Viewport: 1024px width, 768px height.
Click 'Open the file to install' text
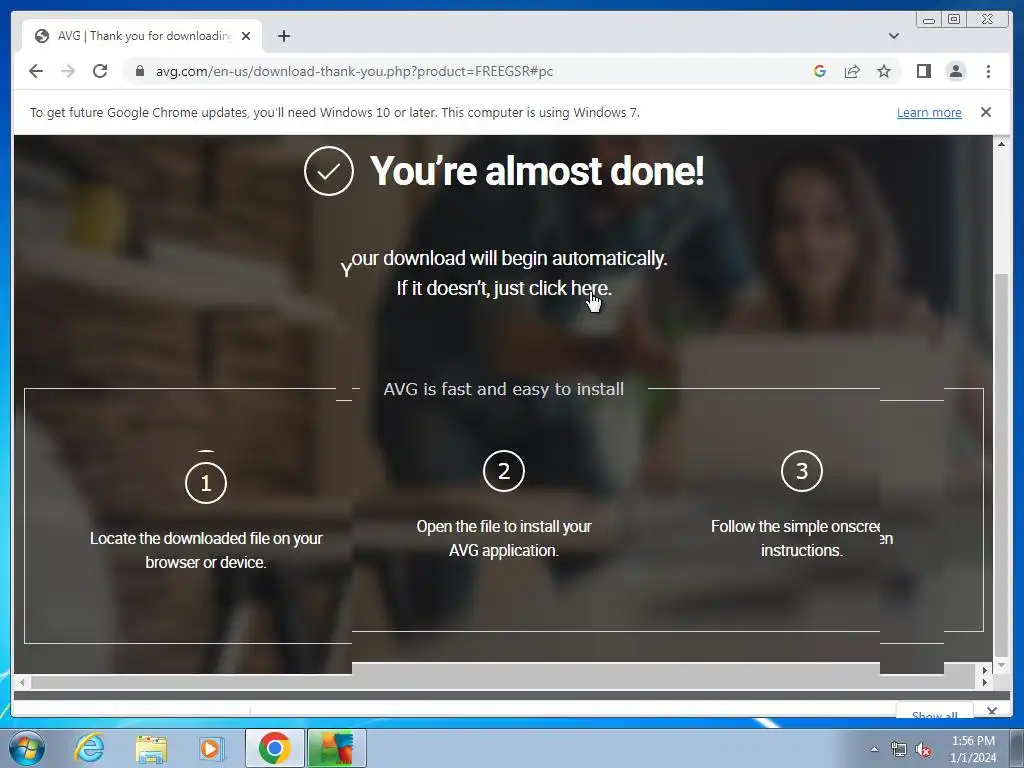coord(504,538)
